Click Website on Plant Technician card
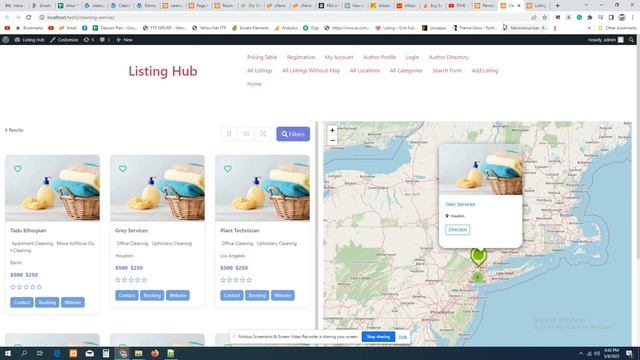Viewport: 640px width, 360px height. (x=282, y=296)
